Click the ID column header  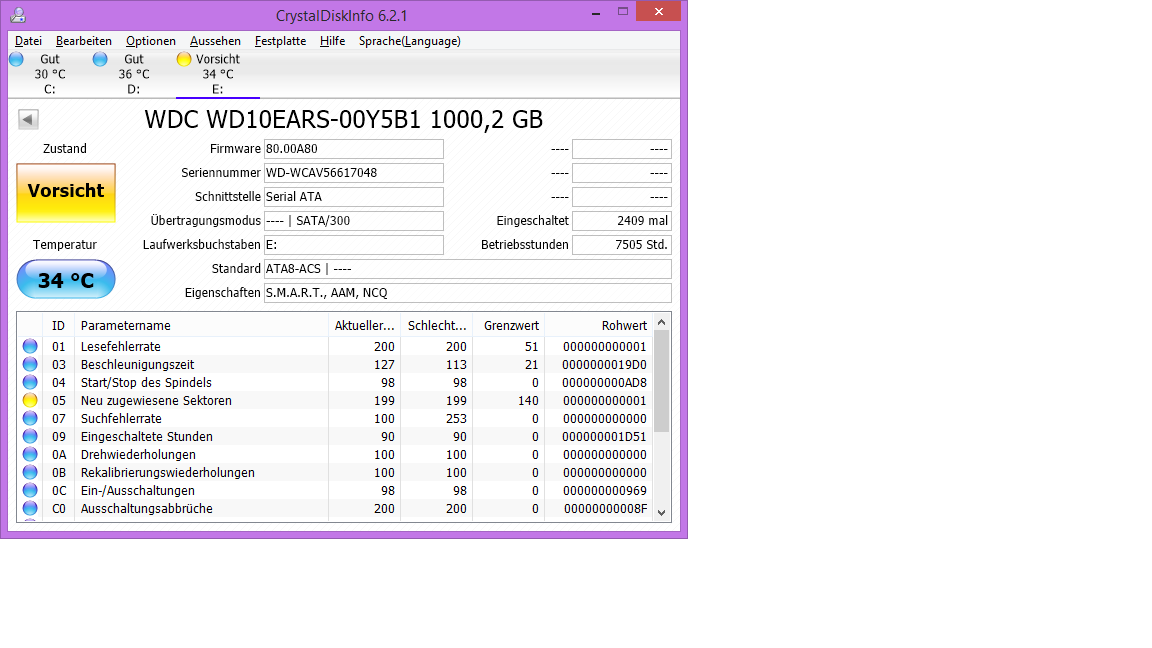(58, 325)
